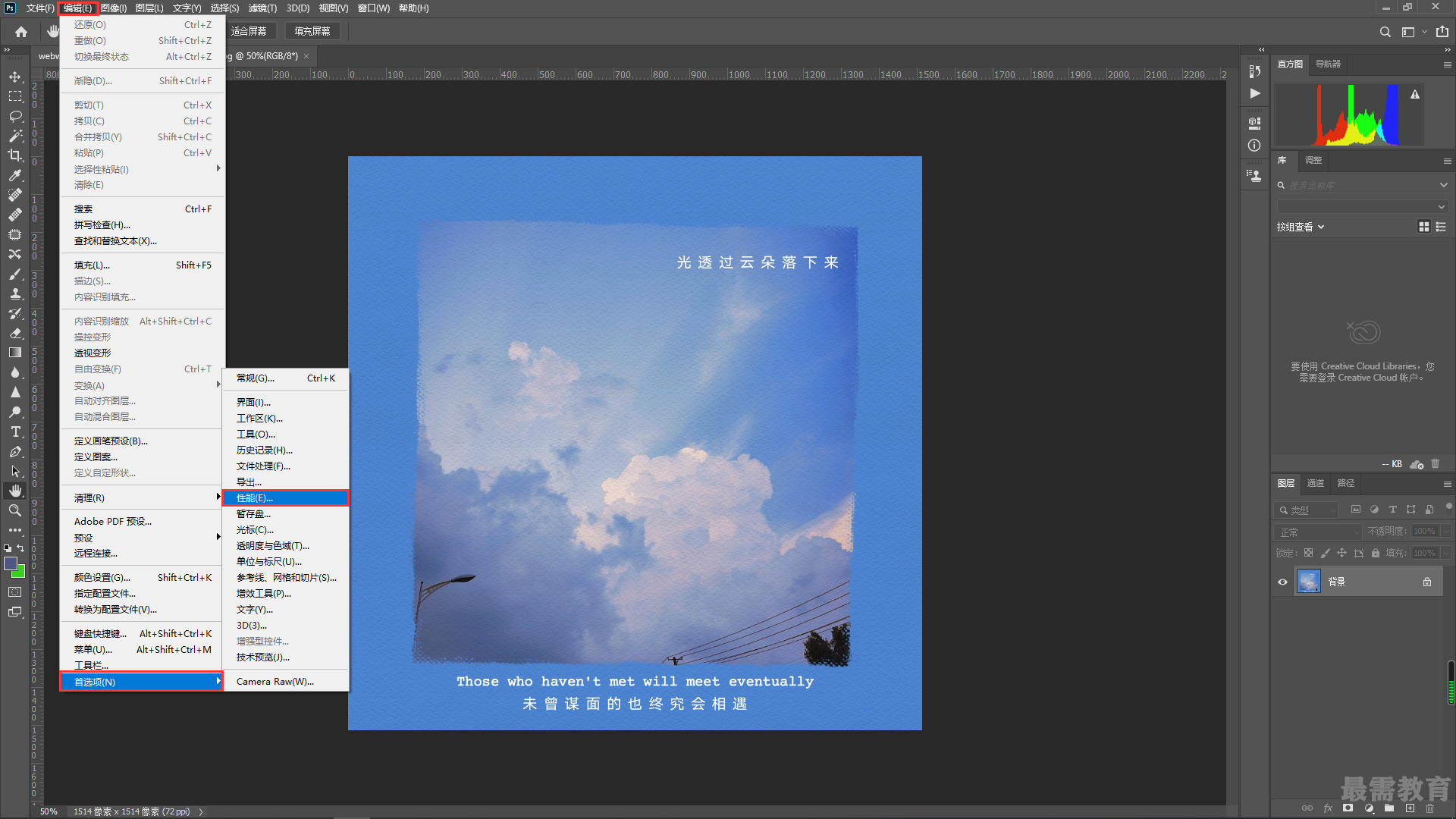Select the Crop tool
1456x819 pixels.
(x=14, y=155)
